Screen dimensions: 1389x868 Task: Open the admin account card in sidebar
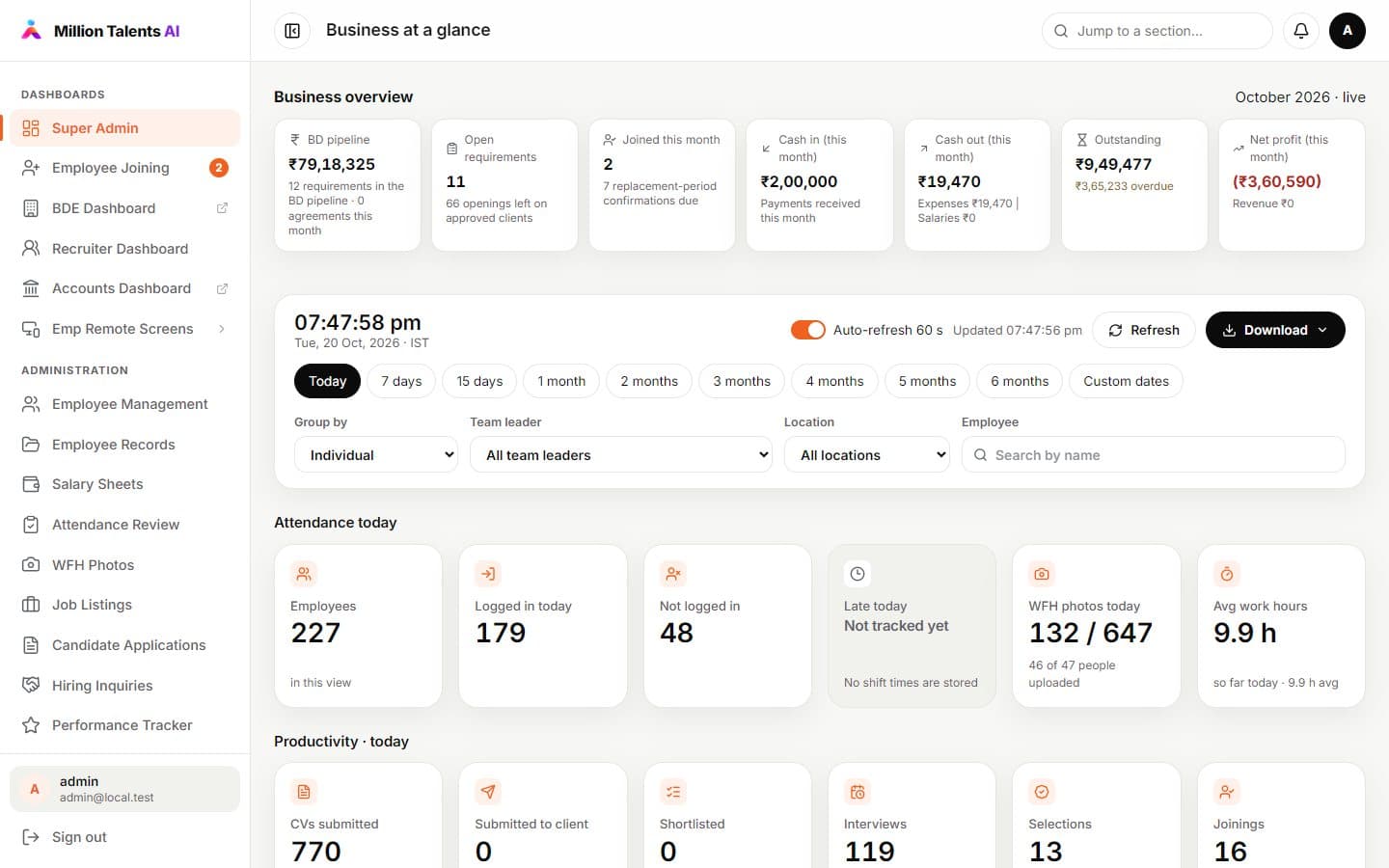(x=124, y=789)
